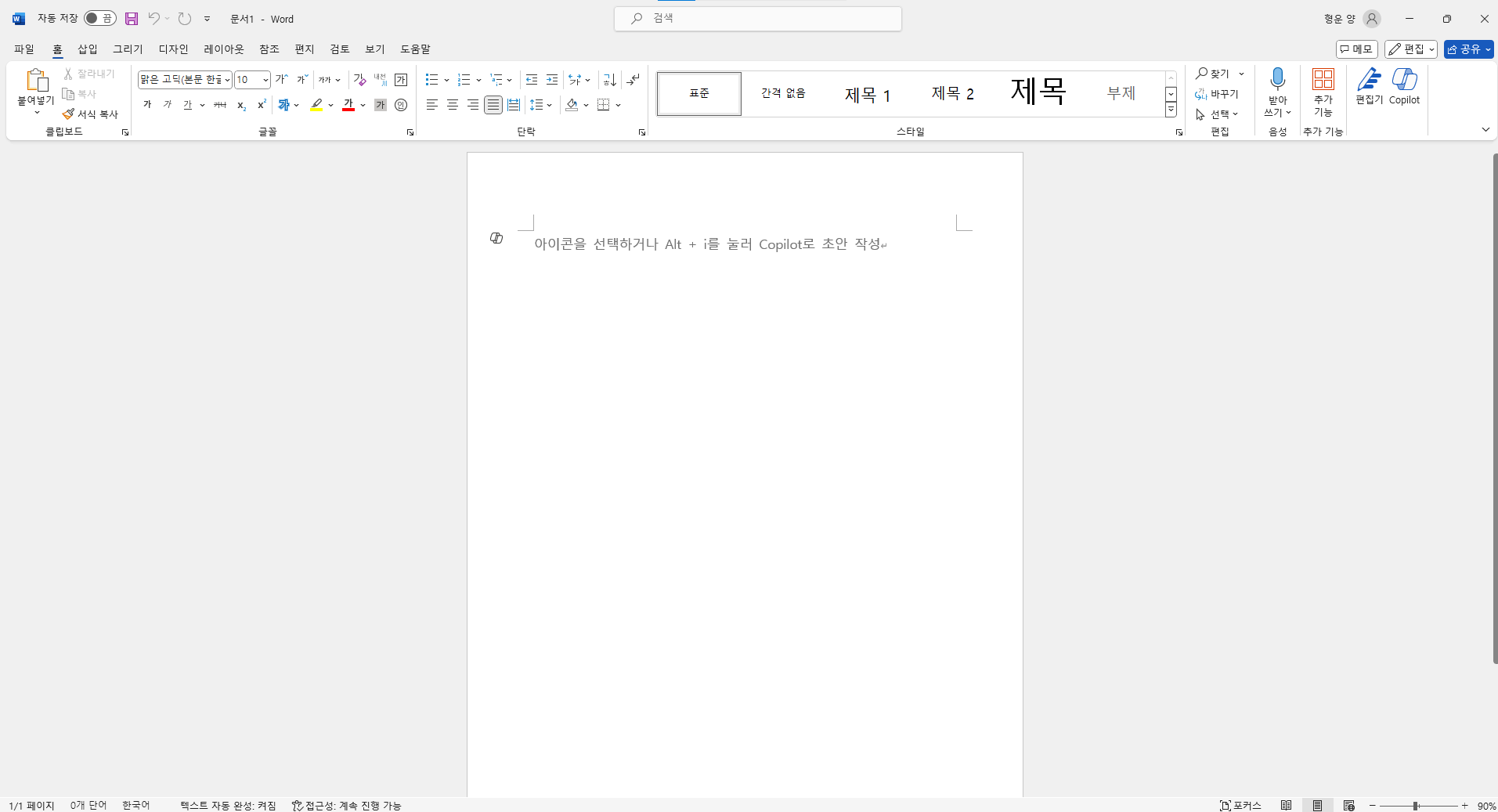Apply yellow text highlight color
This screenshot has width=1498, height=812.
(316, 105)
